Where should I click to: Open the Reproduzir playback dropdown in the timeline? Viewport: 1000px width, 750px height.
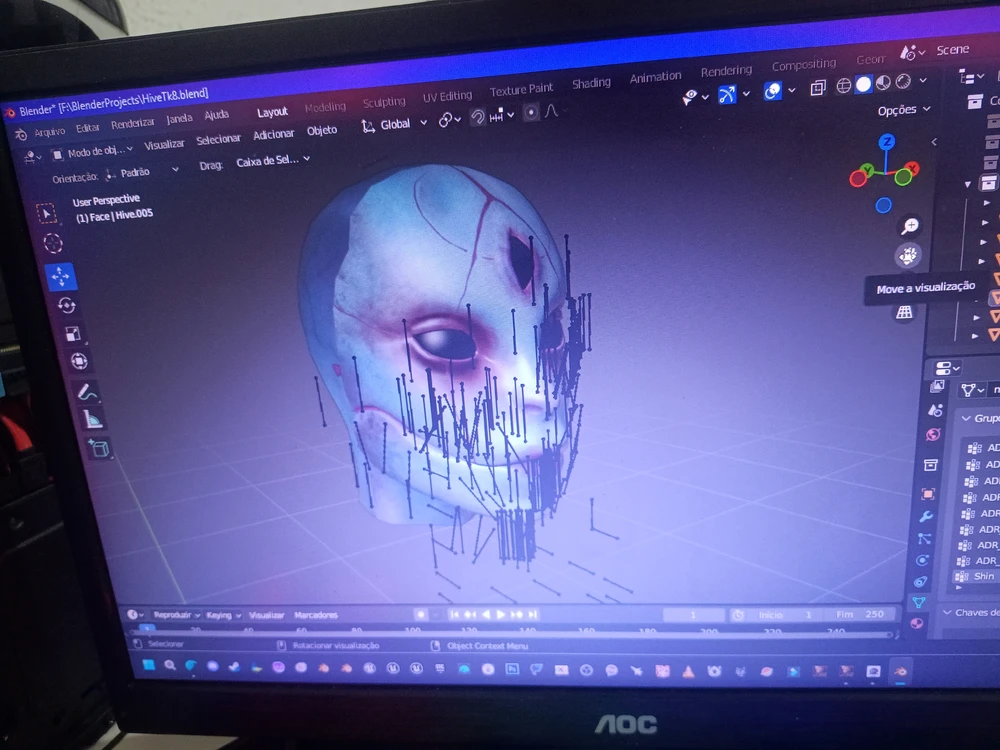tap(177, 615)
